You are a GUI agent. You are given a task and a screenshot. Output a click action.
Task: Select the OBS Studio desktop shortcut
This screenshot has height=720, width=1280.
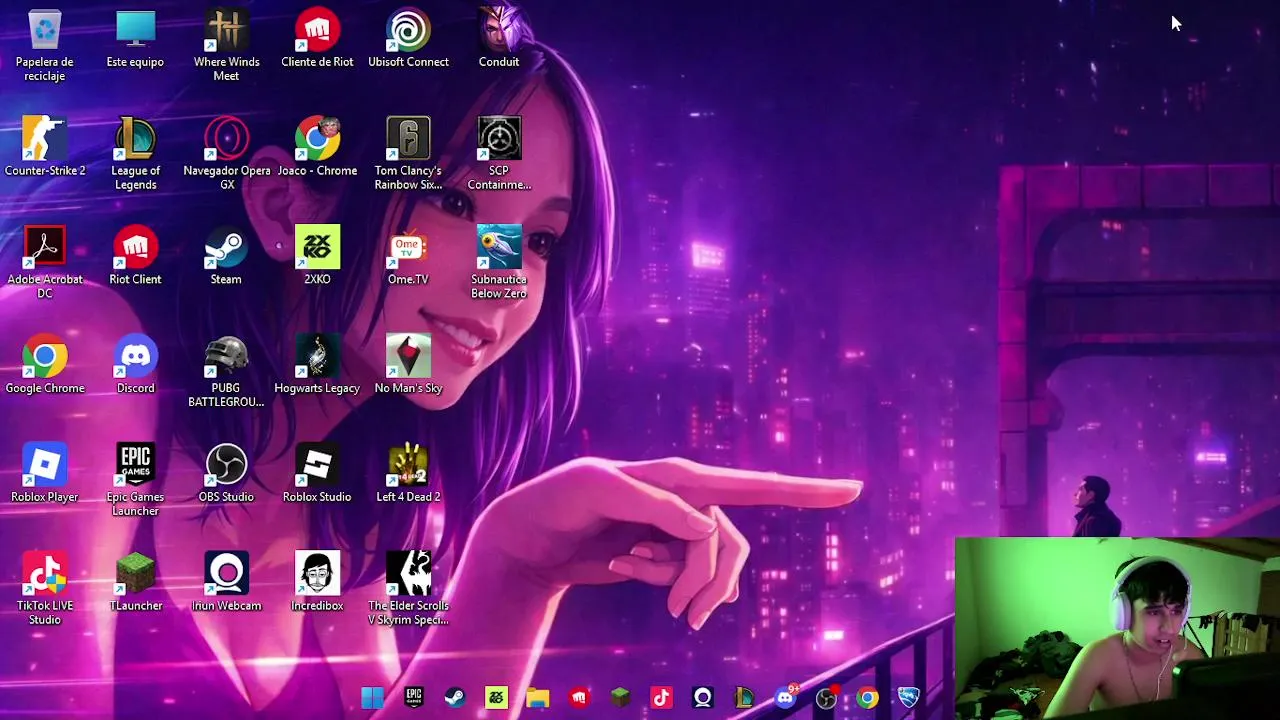point(226,475)
